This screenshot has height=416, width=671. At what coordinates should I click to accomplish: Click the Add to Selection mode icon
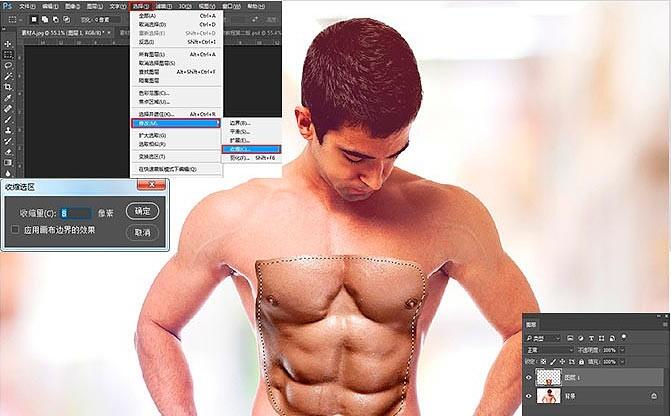(45, 19)
